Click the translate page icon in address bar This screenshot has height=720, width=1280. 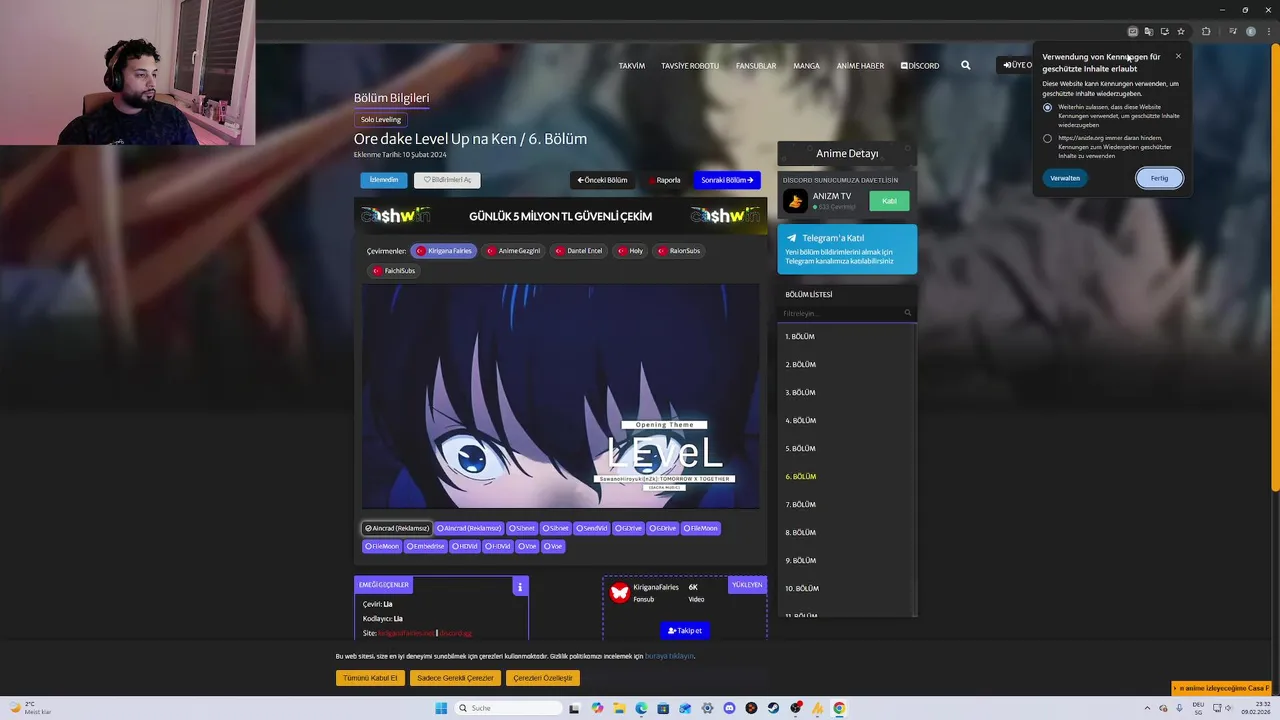pyautogui.click(x=1148, y=31)
